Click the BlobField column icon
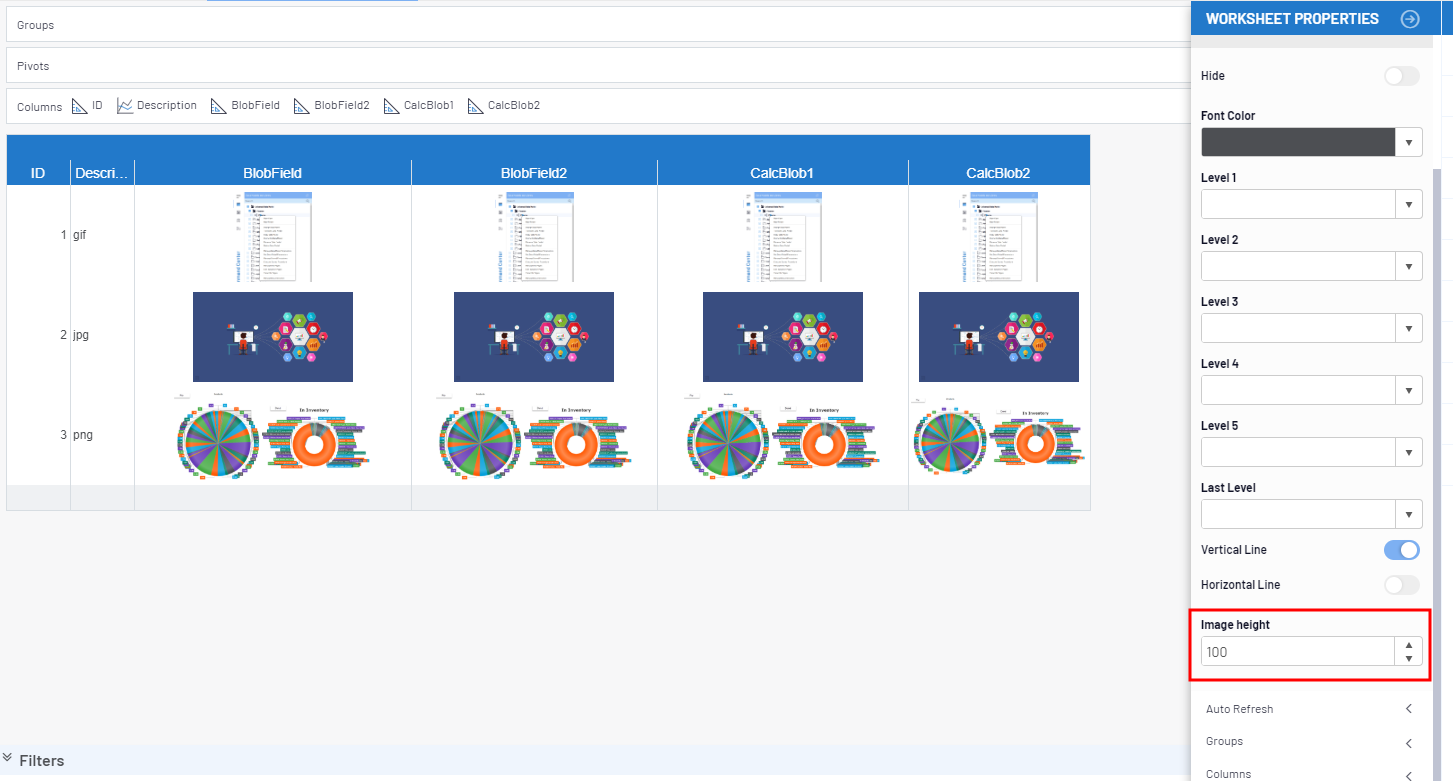This screenshot has height=781, width=1453. [x=219, y=106]
